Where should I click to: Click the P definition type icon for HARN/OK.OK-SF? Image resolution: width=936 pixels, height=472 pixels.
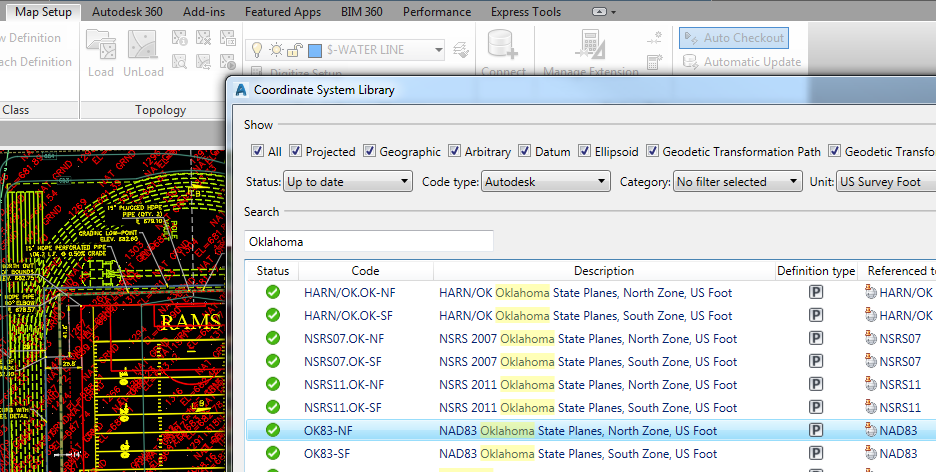pos(815,316)
